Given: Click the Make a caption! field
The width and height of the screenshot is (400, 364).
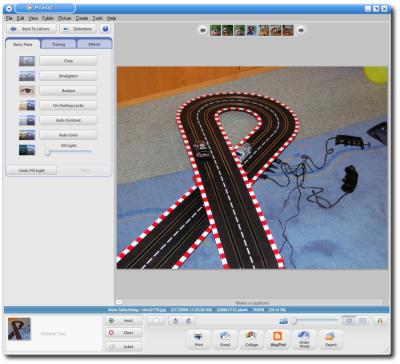Looking at the screenshot, I should (252, 303).
